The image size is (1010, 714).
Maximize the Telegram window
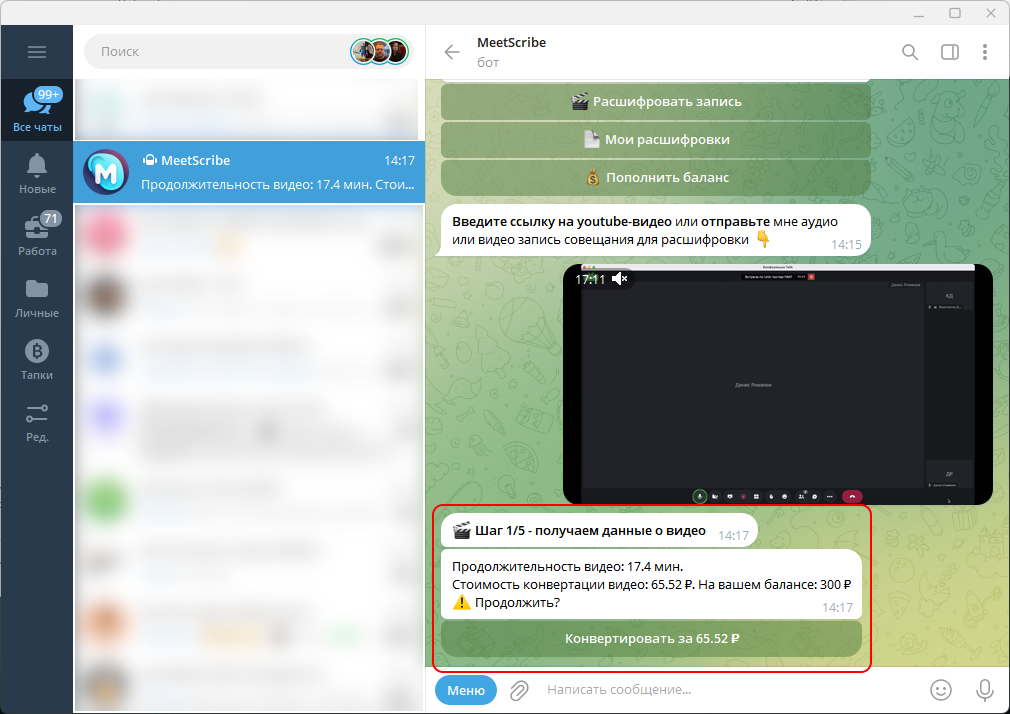955,13
